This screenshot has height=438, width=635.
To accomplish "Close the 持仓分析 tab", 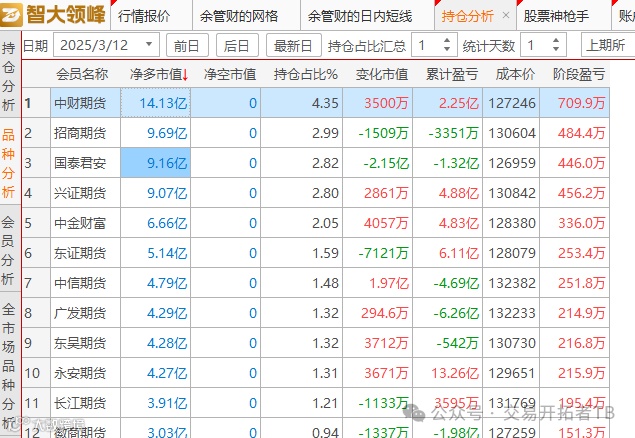I will (x=505, y=15).
